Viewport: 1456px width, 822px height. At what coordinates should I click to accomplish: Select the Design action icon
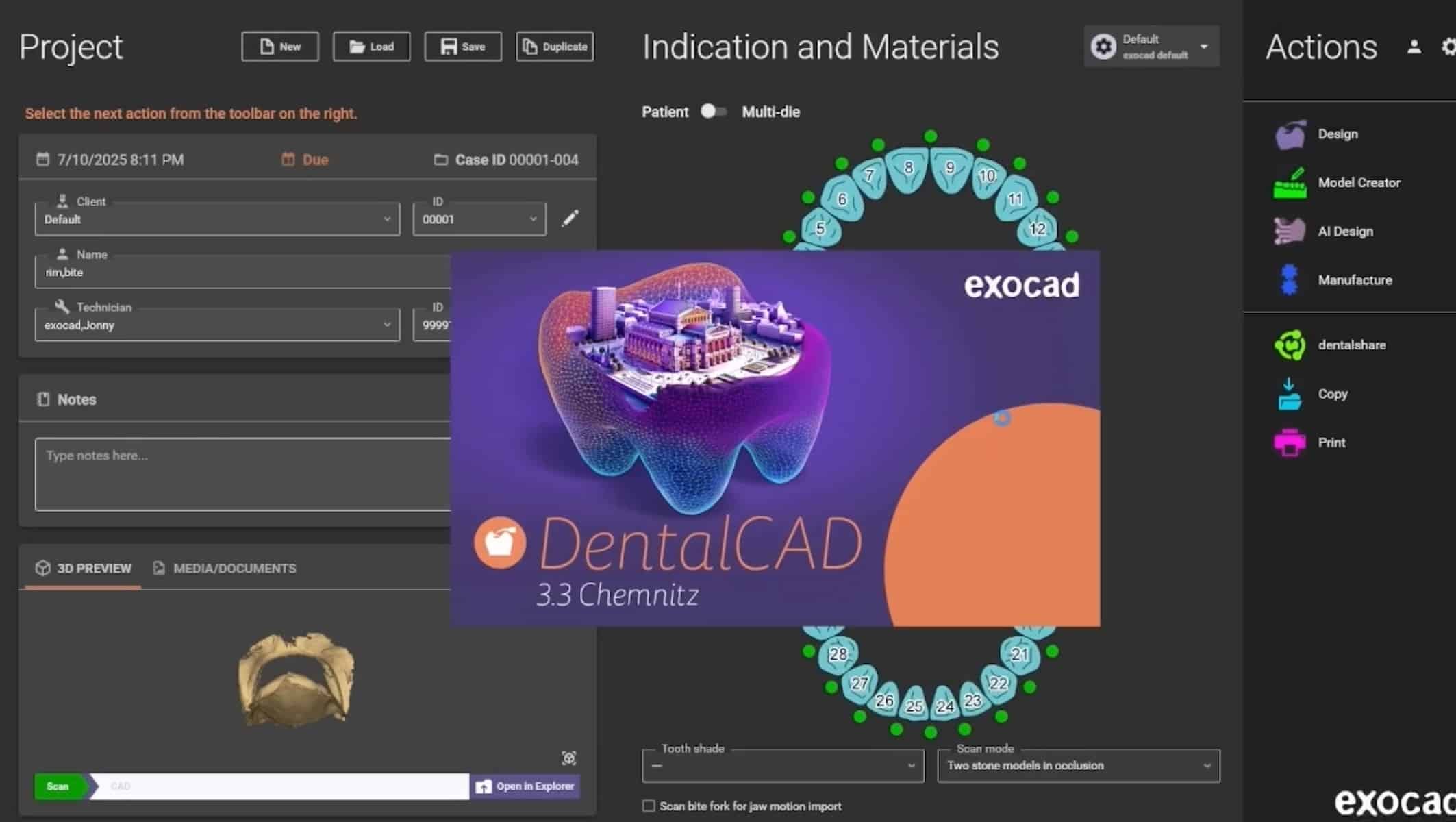(x=1290, y=134)
